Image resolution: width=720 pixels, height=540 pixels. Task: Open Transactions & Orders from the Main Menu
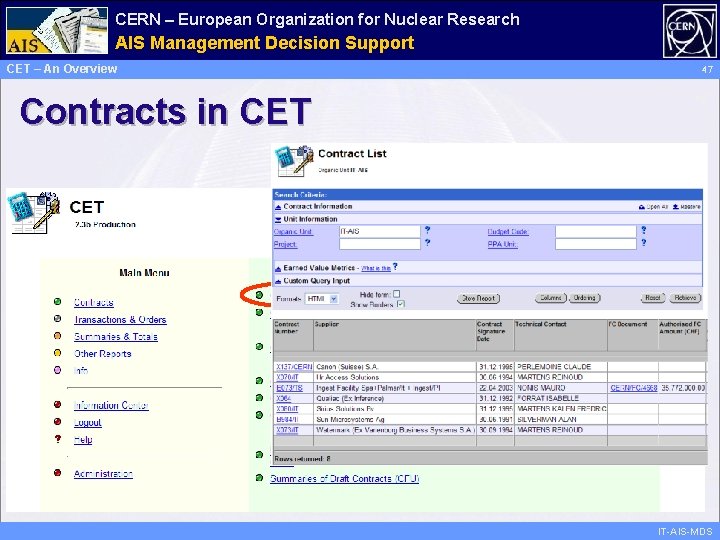[x=120, y=319]
